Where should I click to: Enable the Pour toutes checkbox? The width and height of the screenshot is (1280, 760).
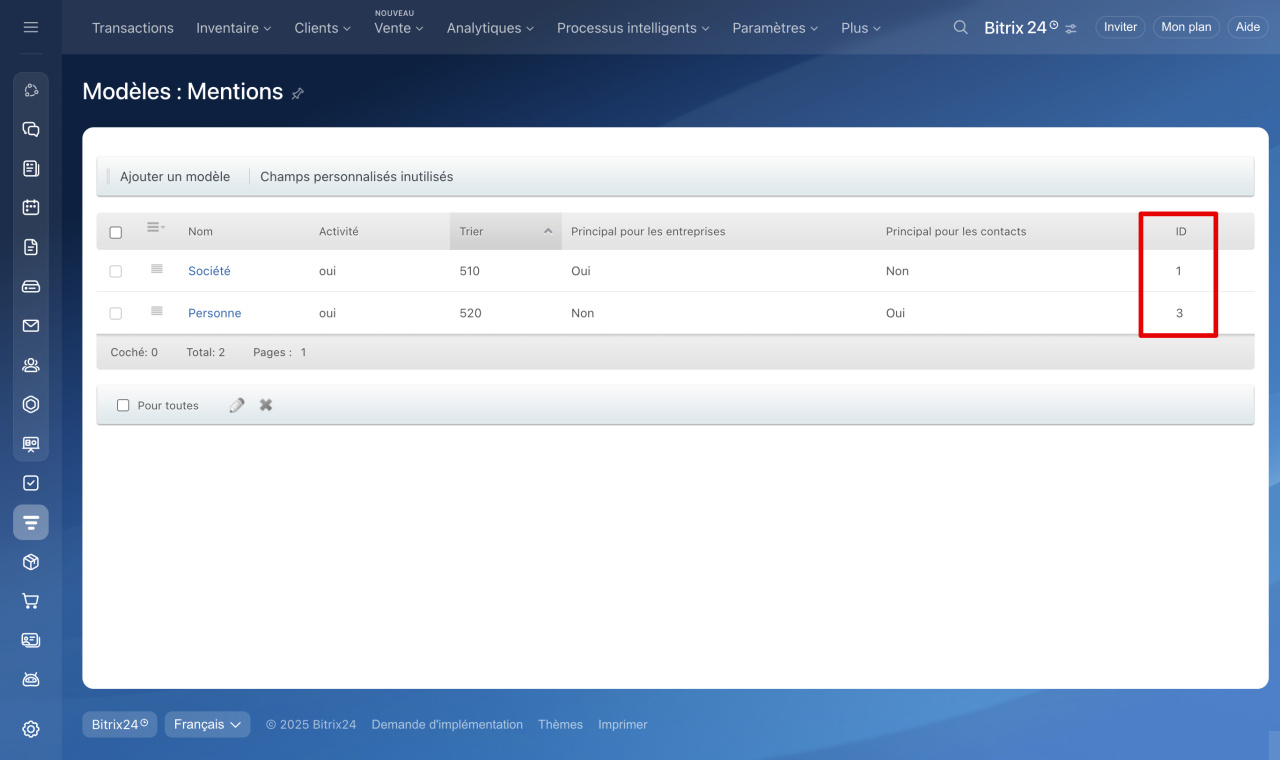point(123,405)
